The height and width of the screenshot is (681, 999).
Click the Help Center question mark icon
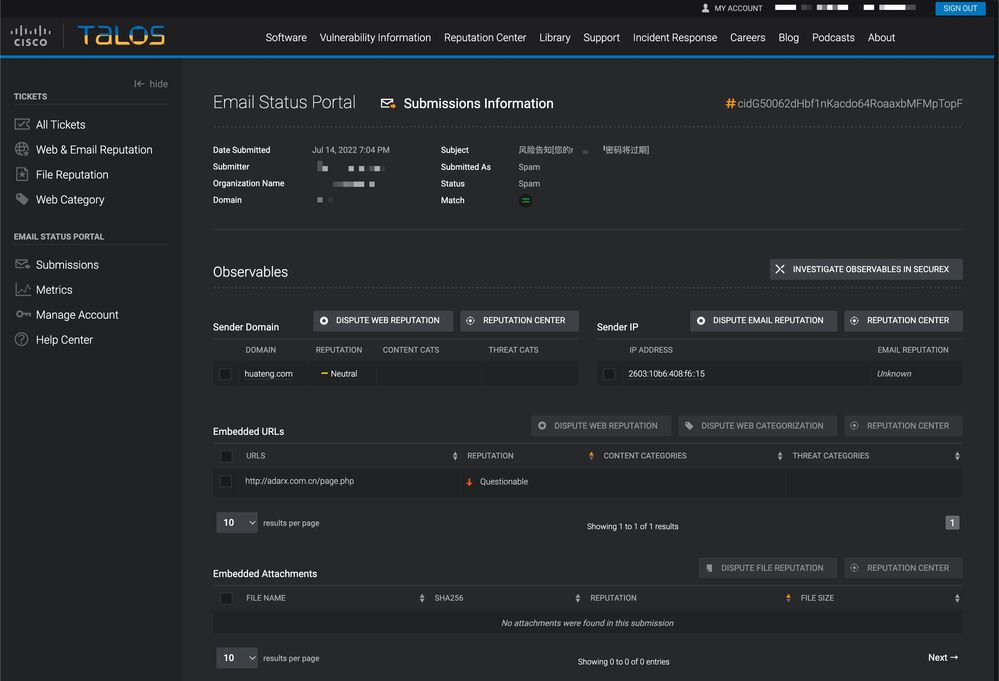click(22, 340)
